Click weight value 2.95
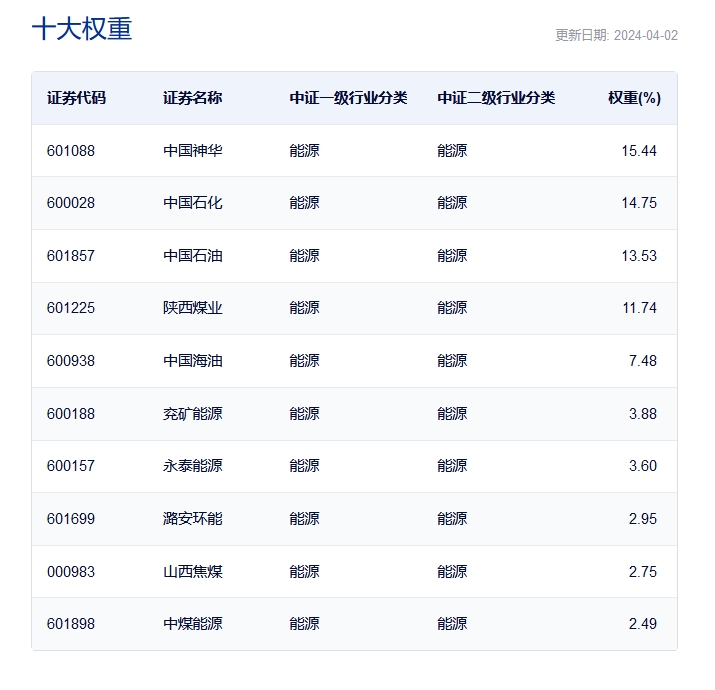The width and height of the screenshot is (715, 690). [643, 519]
